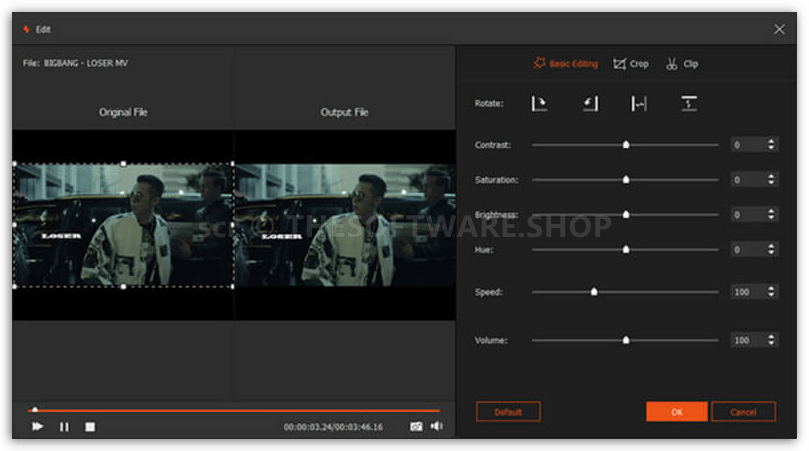Confirm edits with the OK button
809x451 pixels.
tap(676, 412)
